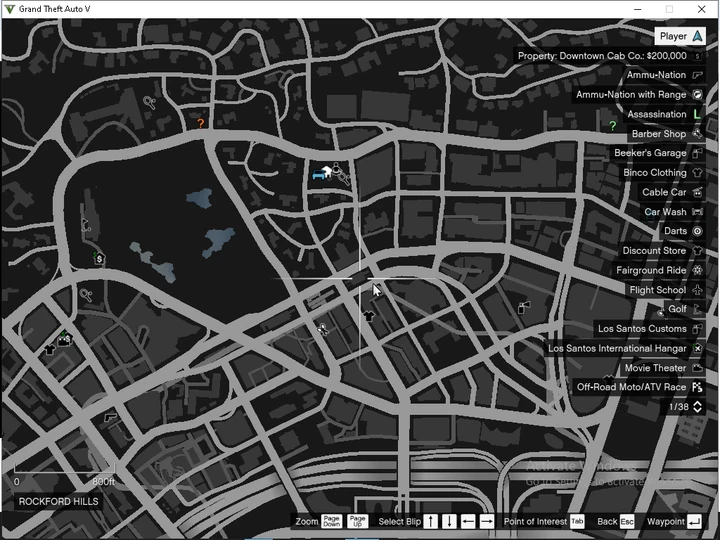
Task: Select the clothing shirt blip near the crosshair
Action: pos(369,316)
